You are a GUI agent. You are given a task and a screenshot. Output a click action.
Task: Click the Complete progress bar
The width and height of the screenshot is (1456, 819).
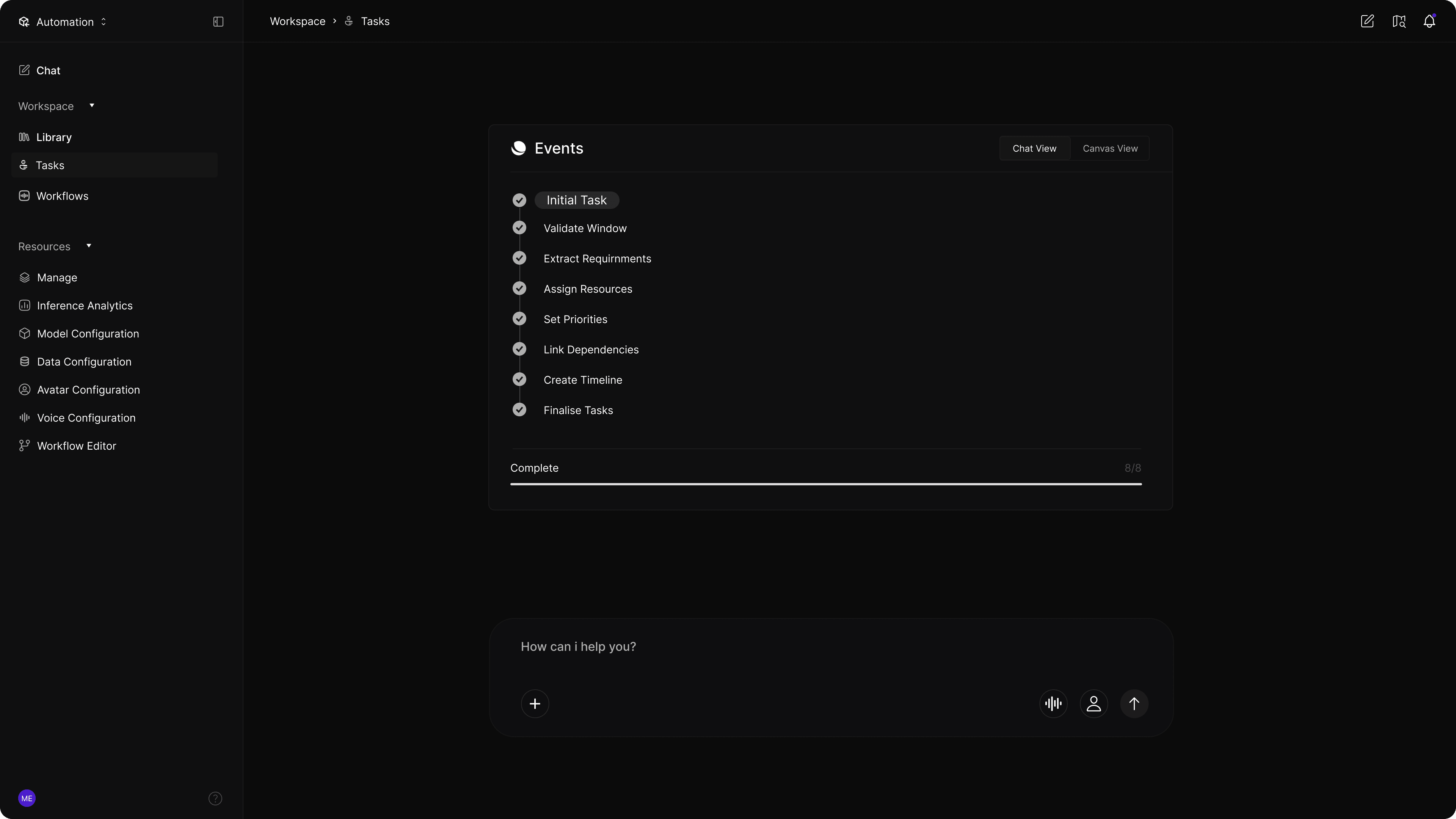click(825, 484)
